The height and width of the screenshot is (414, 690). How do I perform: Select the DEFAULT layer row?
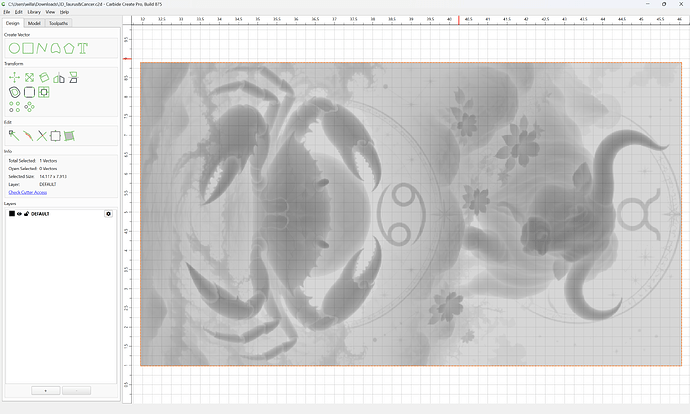coord(61,214)
